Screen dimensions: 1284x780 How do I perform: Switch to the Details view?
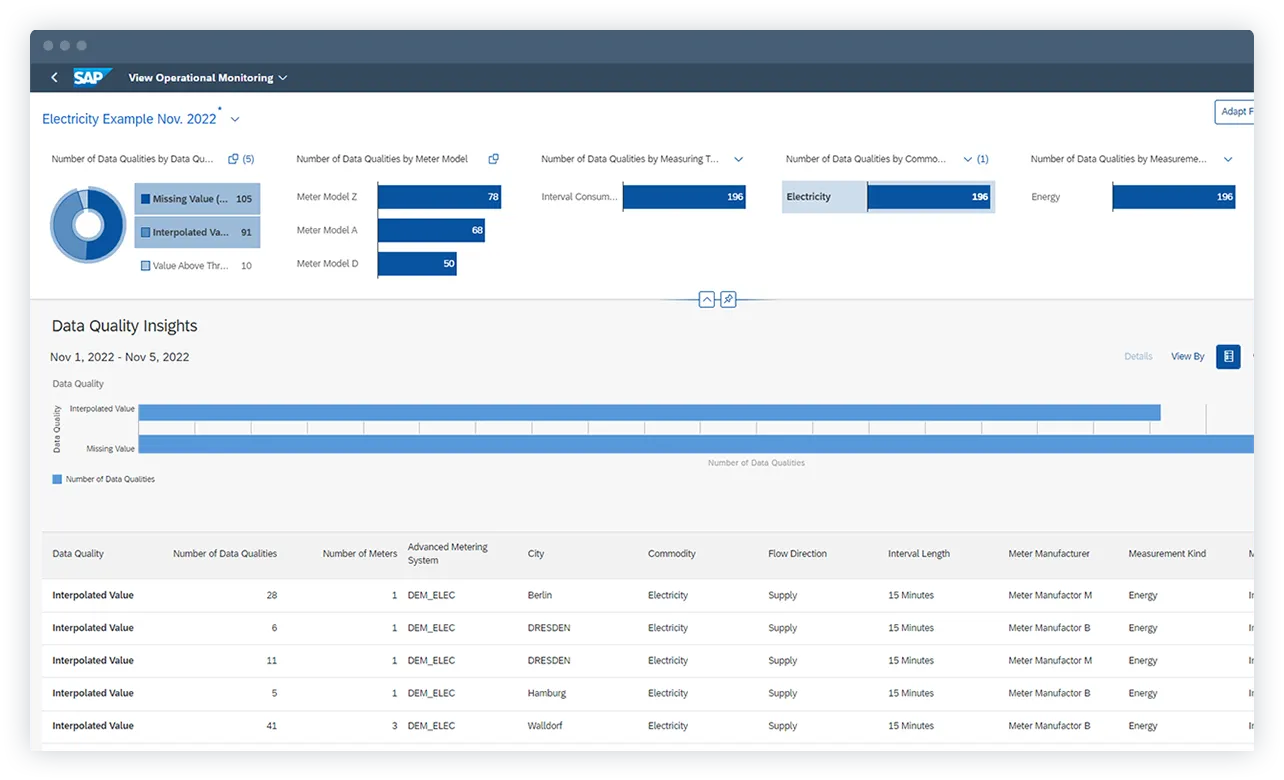pos(1138,356)
